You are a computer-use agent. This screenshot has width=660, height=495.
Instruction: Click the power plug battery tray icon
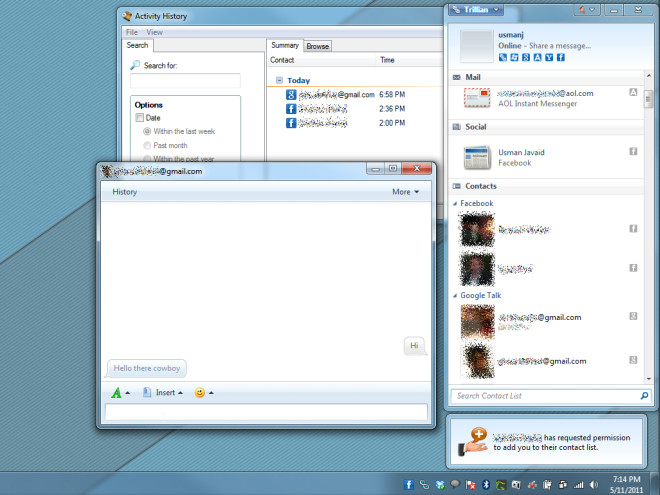tap(548, 485)
